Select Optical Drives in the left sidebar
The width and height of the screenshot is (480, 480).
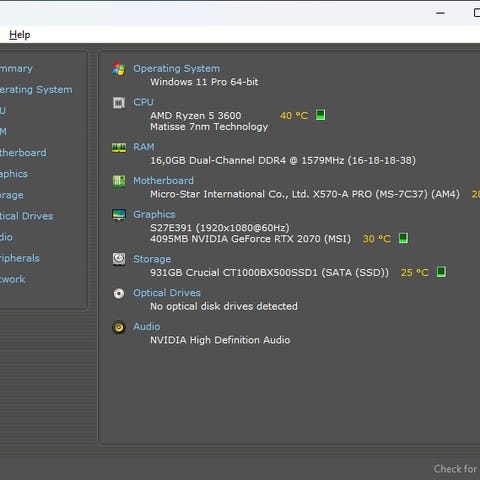tap(26, 216)
